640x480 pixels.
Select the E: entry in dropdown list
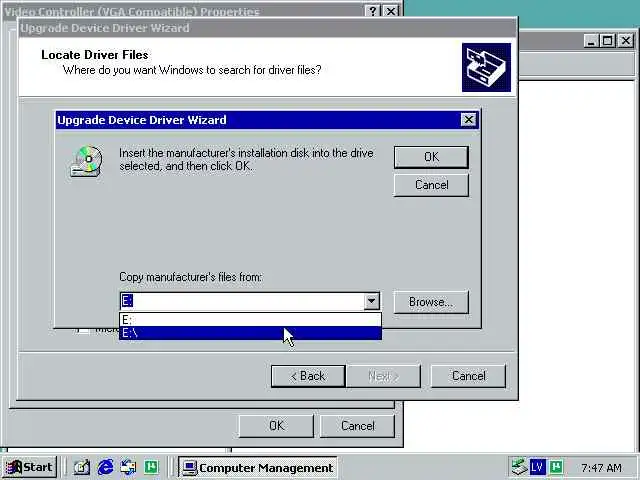click(251, 320)
